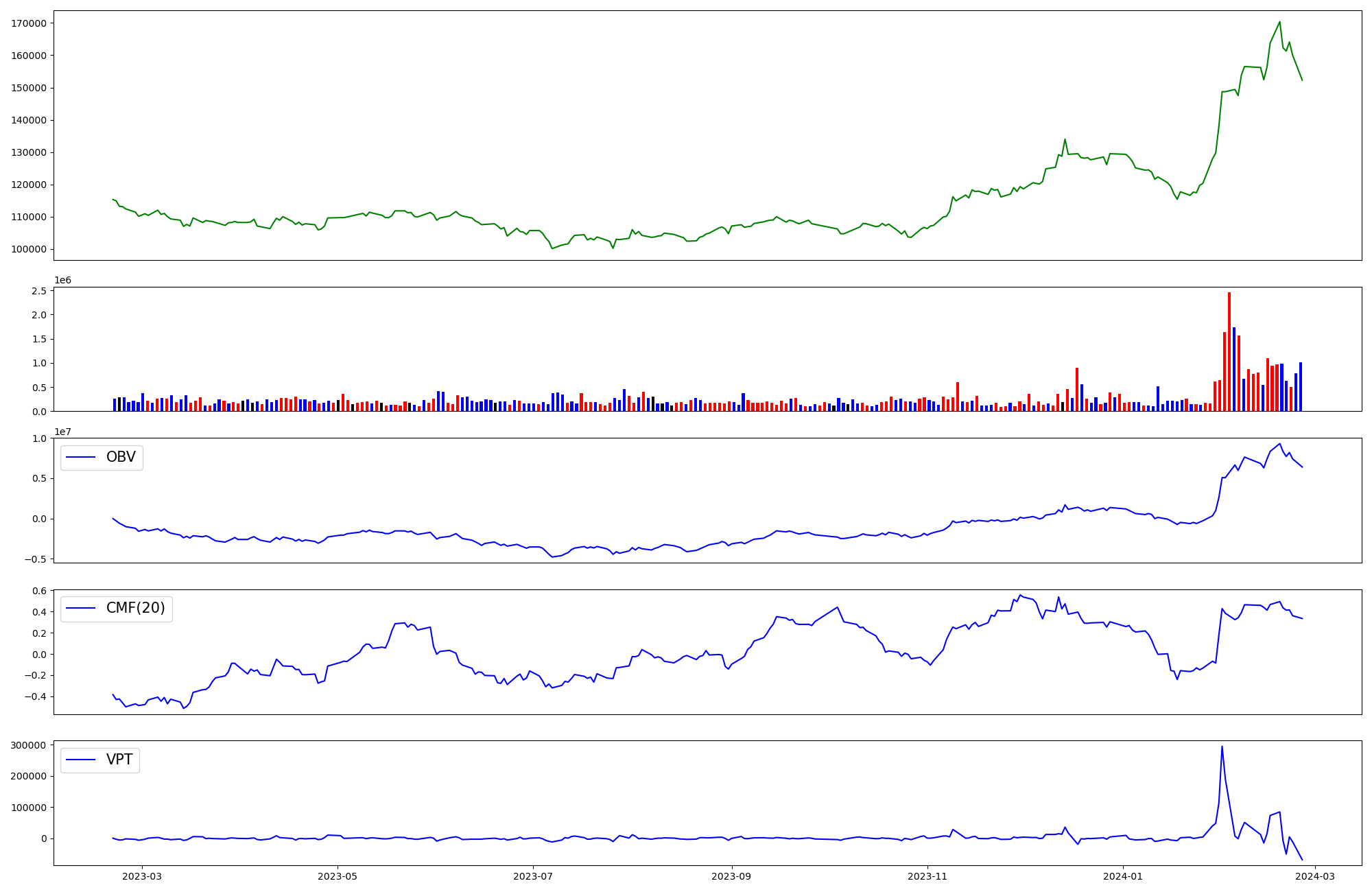Click the 2023-03 x-axis date label

pos(142,876)
